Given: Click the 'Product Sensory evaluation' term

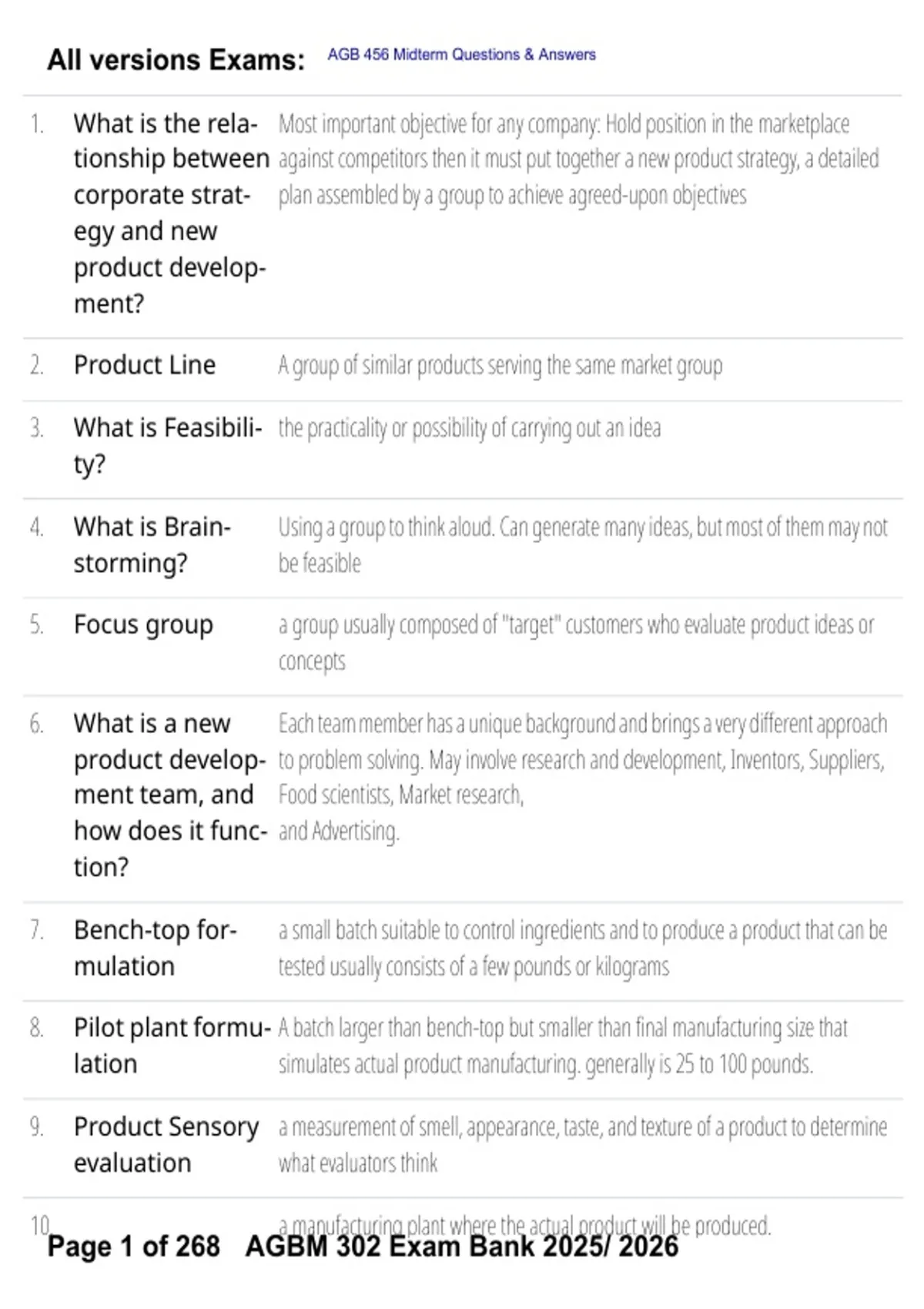Looking at the screenshot, I should [166, 1144].
